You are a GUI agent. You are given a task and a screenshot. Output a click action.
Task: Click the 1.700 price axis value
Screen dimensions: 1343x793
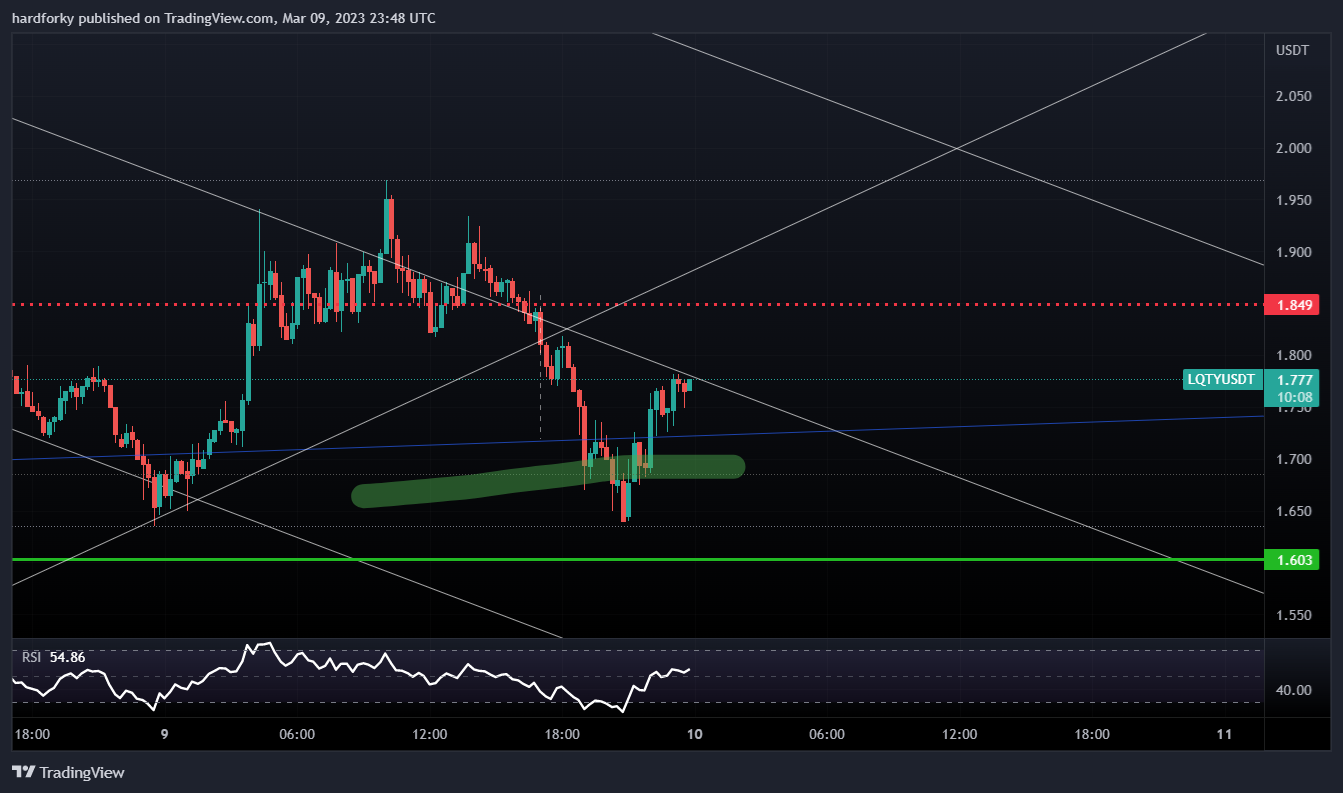(1294, 459)
